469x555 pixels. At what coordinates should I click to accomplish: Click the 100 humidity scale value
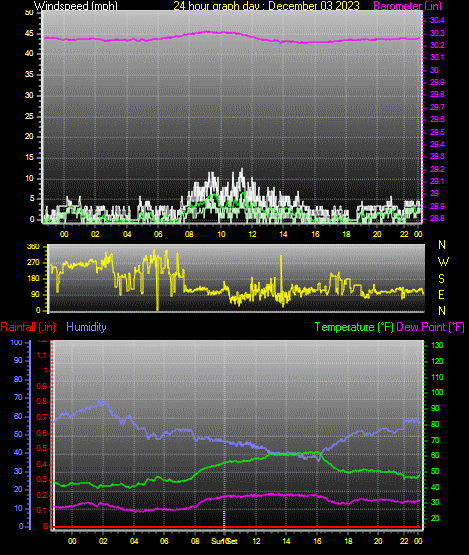pyautogui.click(x=16, y=343)
